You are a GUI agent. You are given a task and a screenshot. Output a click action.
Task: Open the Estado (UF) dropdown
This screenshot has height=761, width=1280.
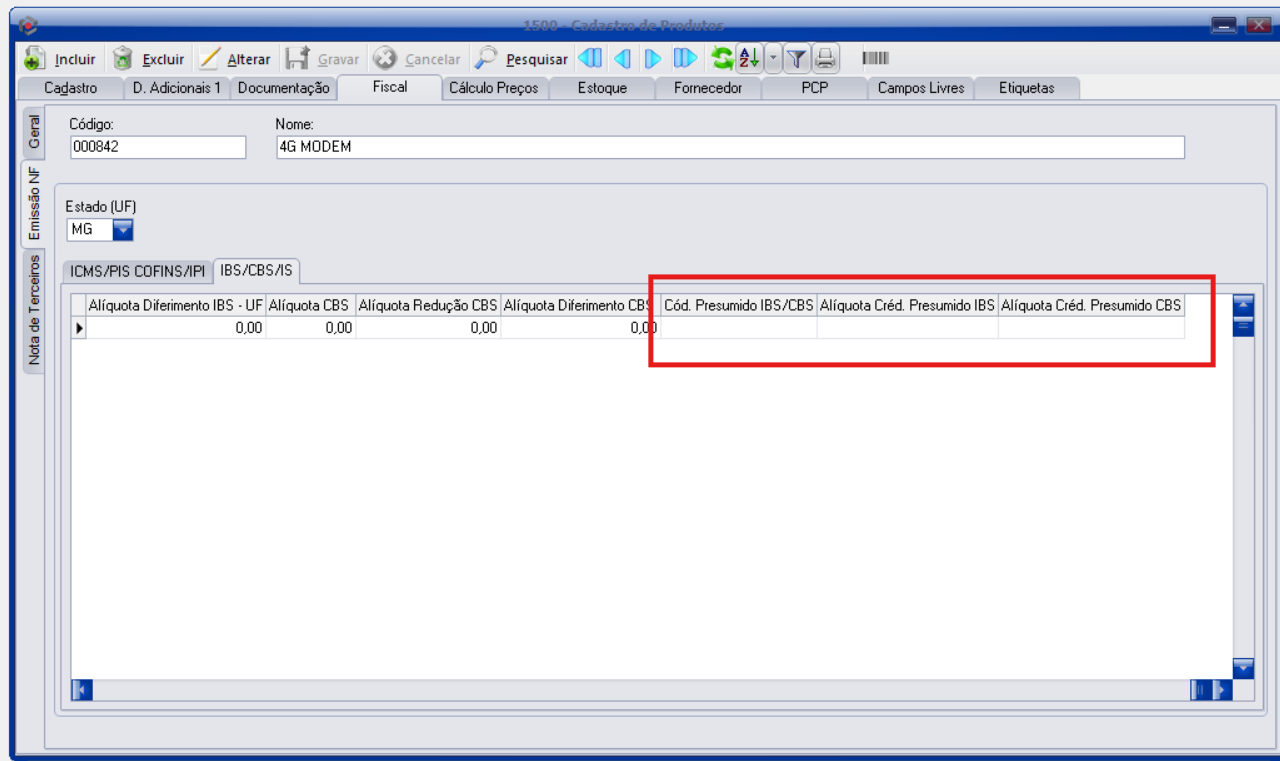pos(122,230)
